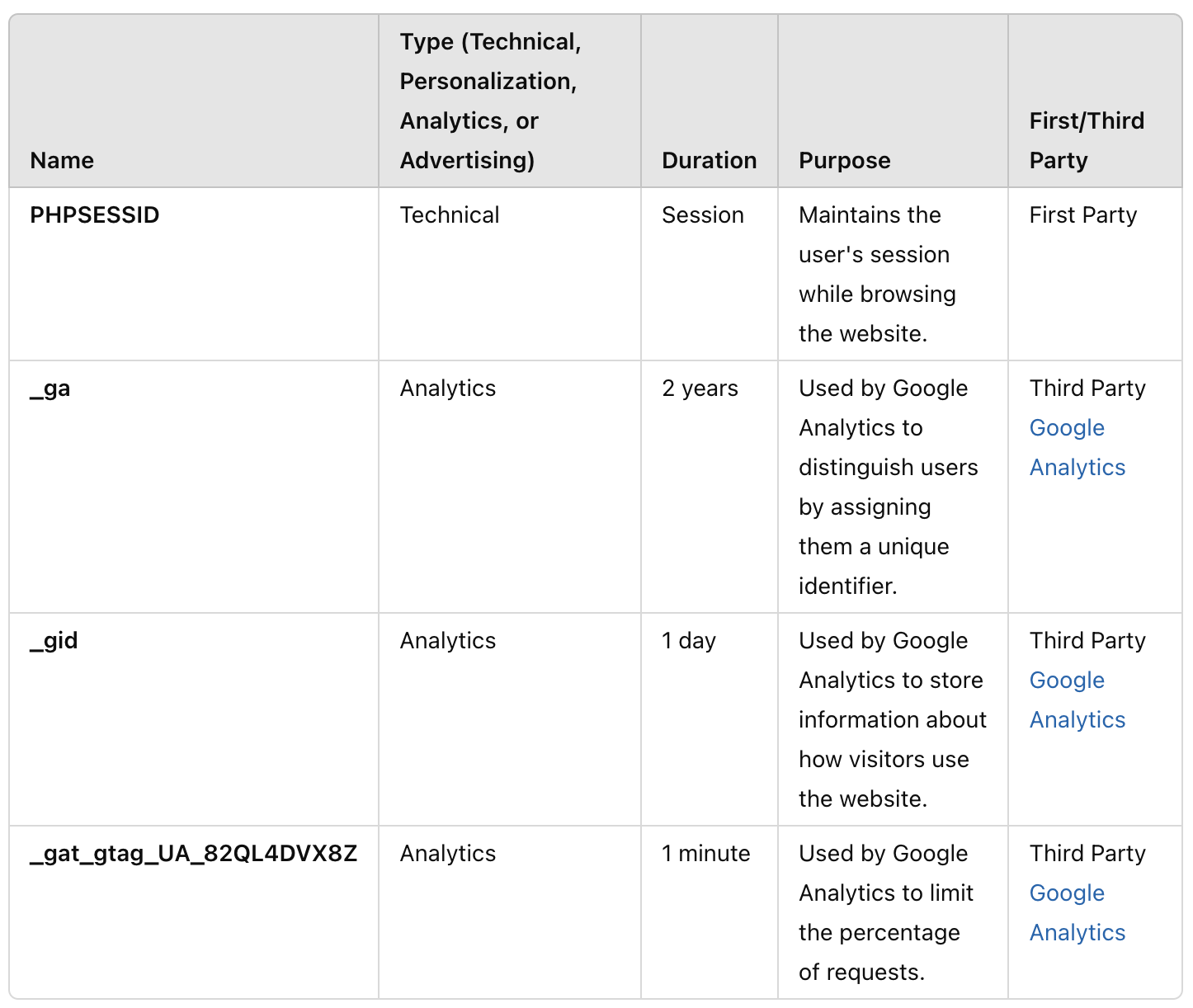Screen dimensions: 1193x1008
Task: Select the _gid cookie name
Action: [x=54, y=641]
